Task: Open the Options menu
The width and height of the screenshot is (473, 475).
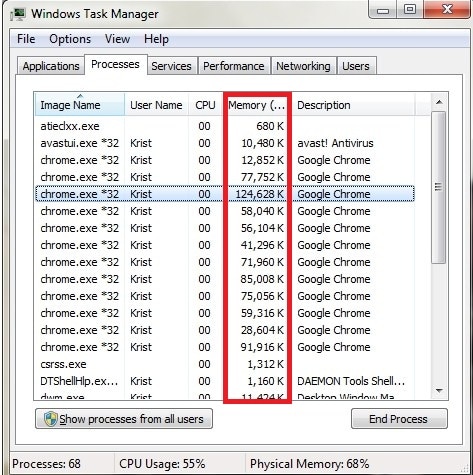Action: click(70, 39)
